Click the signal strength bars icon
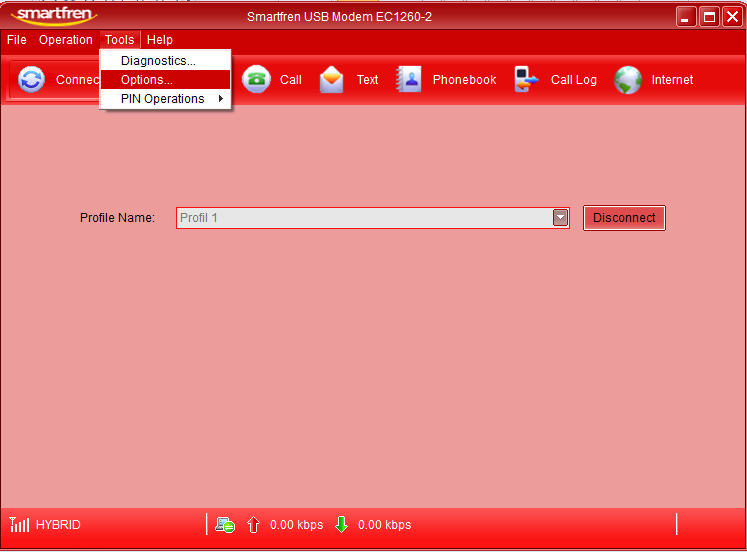The width and height of the screenshot is (747, 552). pyautogui.click(x=19, y=524)
